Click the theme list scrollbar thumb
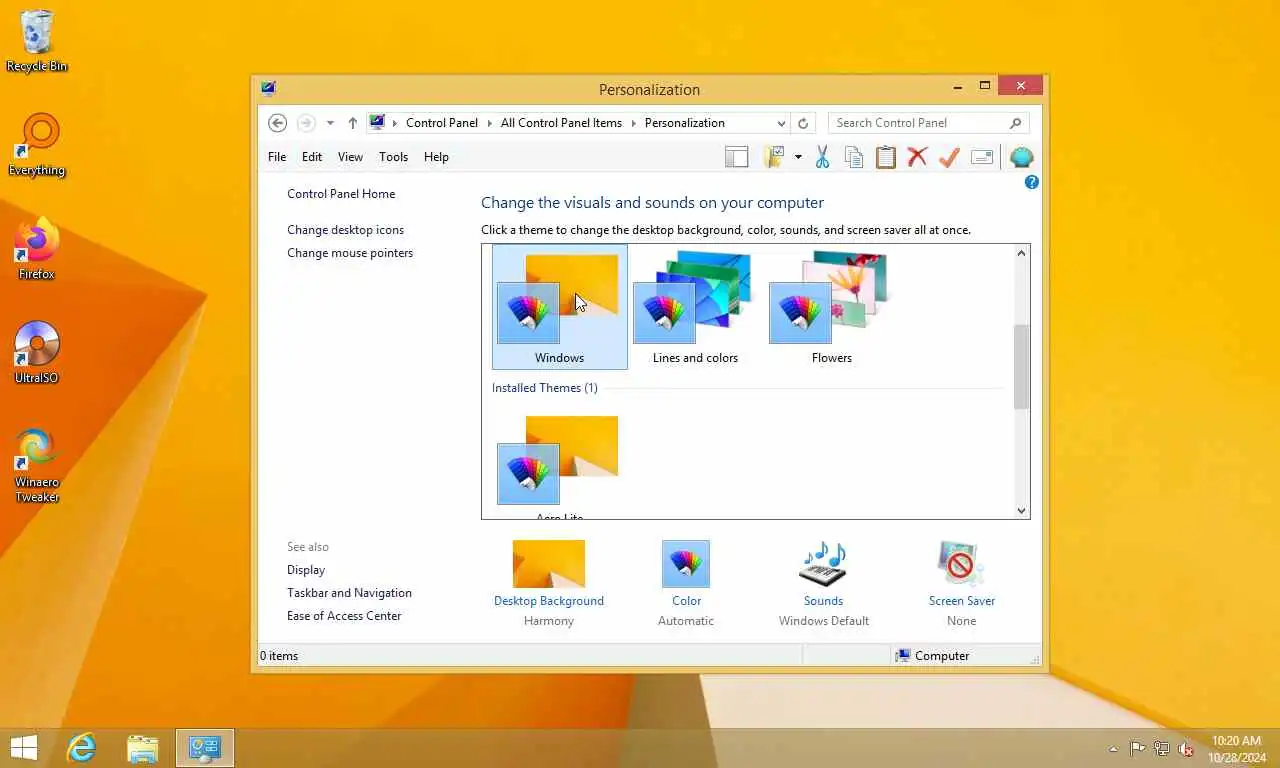The image size is (1280, 768). (x=1021, y=367)
